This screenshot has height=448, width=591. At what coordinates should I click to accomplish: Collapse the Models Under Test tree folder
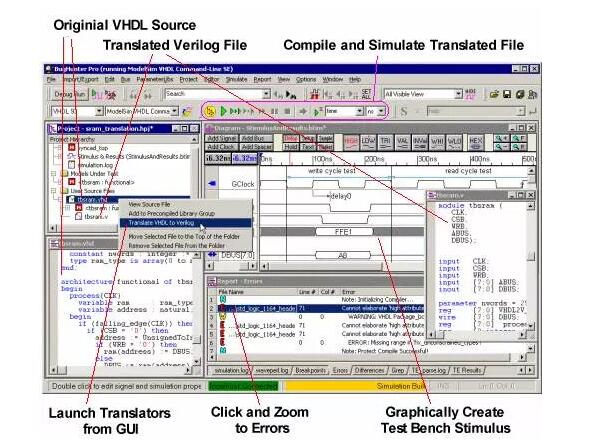coord(54,174)
